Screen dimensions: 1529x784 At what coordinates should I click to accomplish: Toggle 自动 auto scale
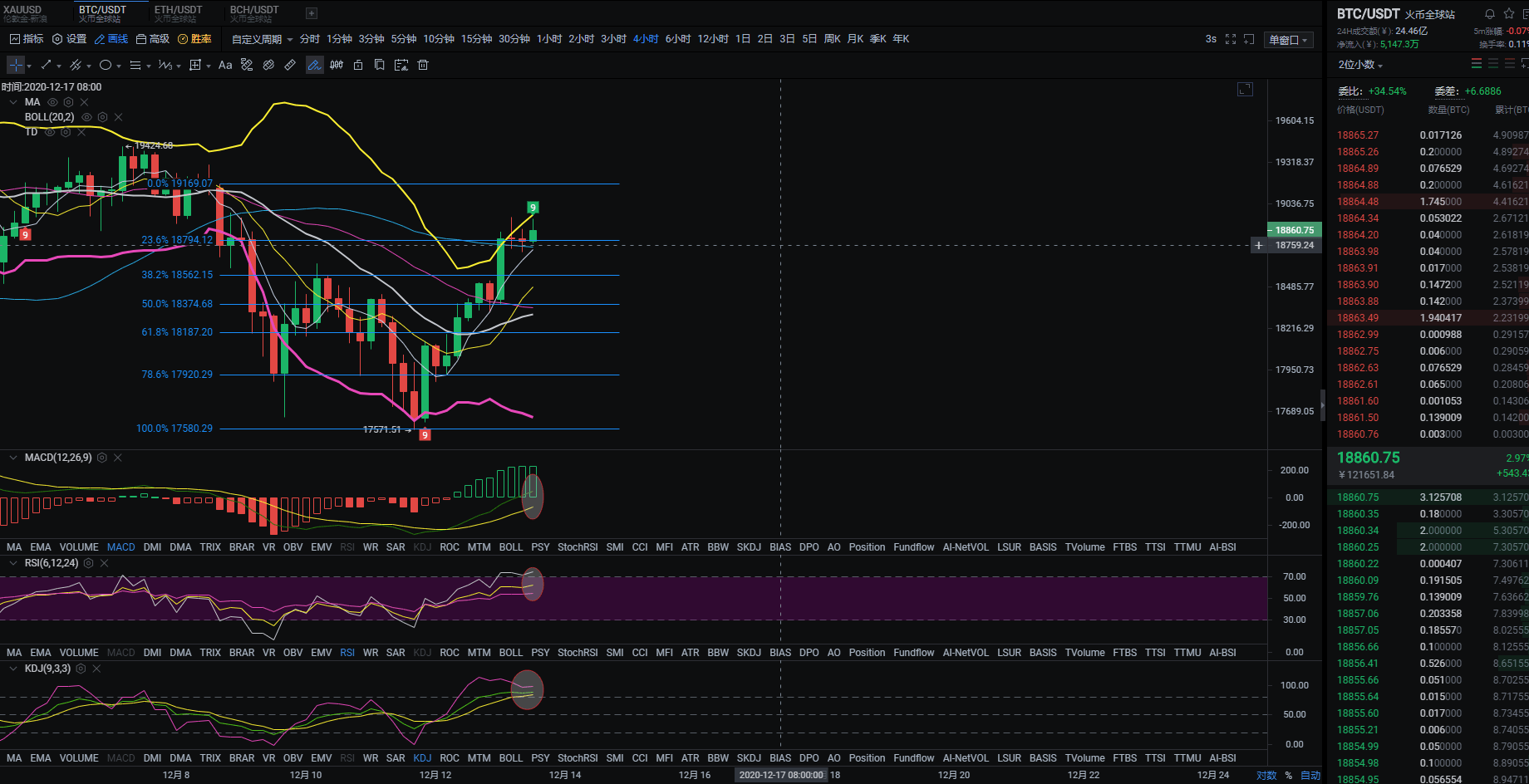pyautogui.click(x=1310, y=775)
